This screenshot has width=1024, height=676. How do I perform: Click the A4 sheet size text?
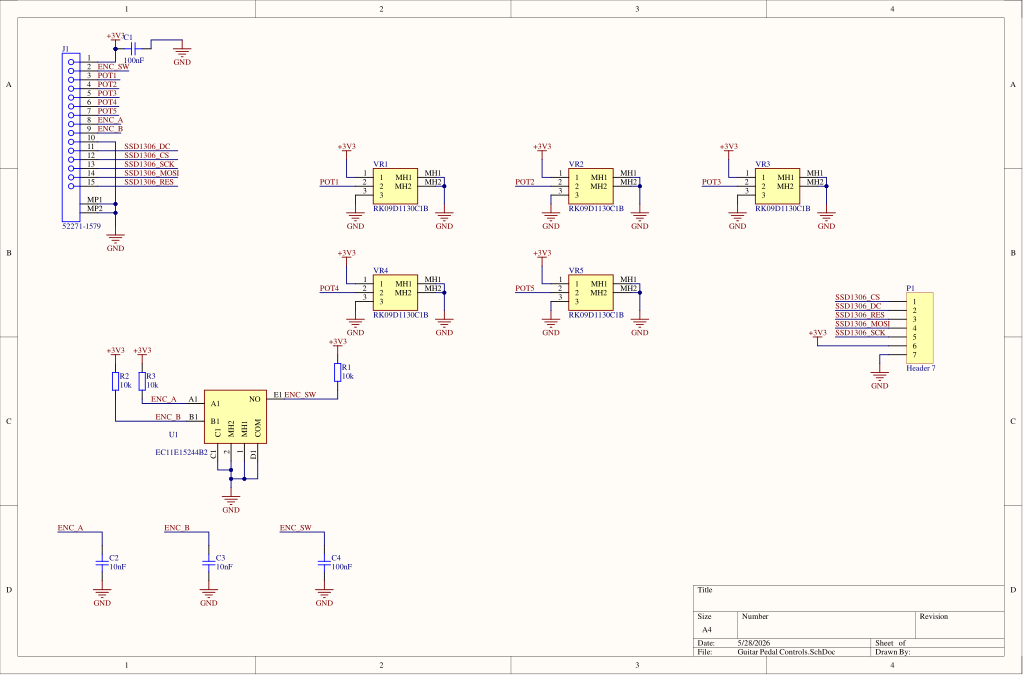point(707,630)
